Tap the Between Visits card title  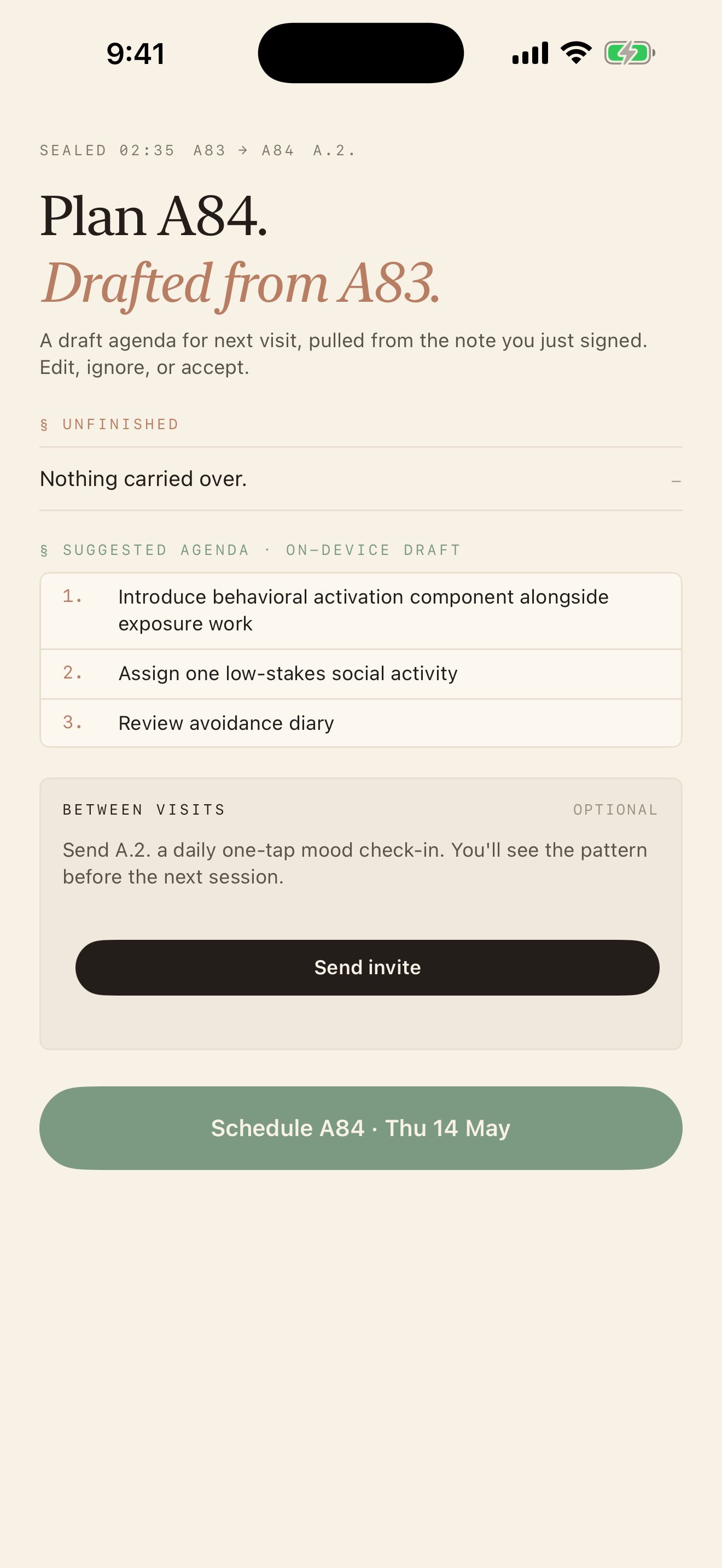click(x=144, y=810)
